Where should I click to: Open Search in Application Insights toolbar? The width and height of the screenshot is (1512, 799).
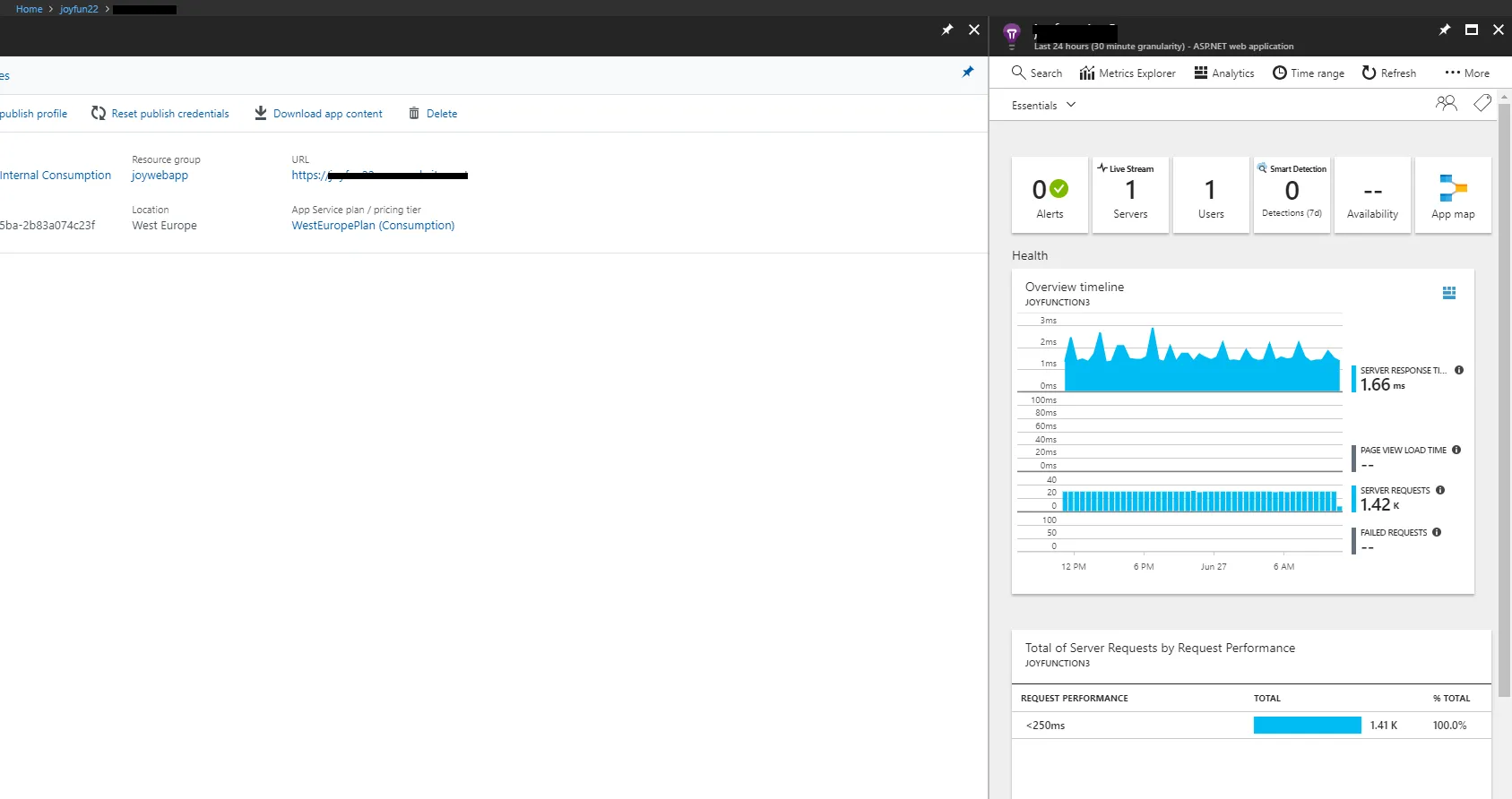1037,73
